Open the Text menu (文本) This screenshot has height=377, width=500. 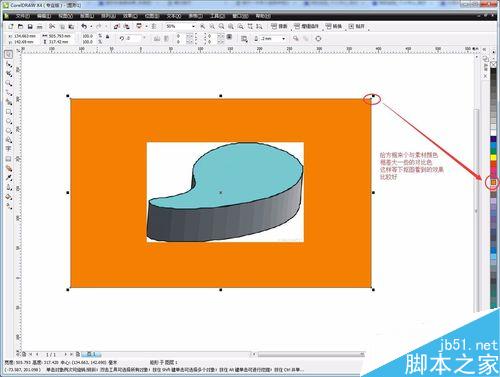click(x=174, y=16)
